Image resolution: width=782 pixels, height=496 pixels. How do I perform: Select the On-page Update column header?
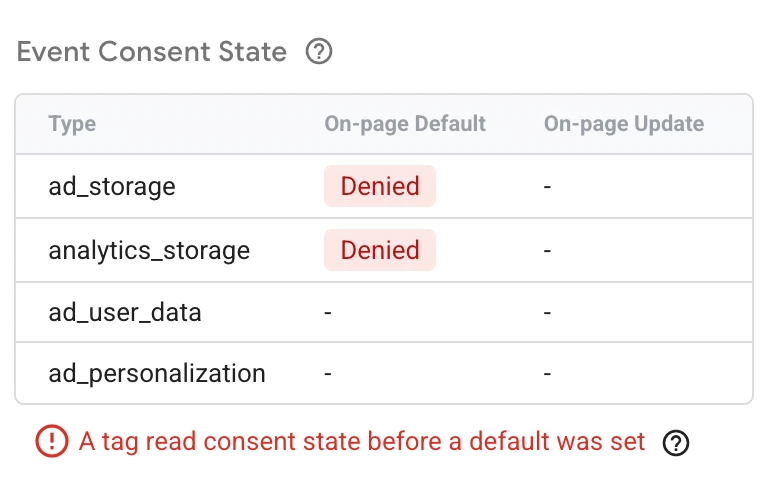point(624,124)
